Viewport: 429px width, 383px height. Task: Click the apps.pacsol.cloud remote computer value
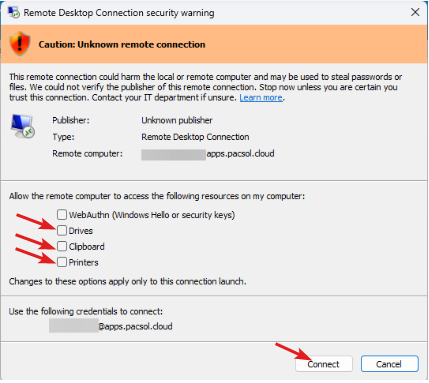[240, 154]
